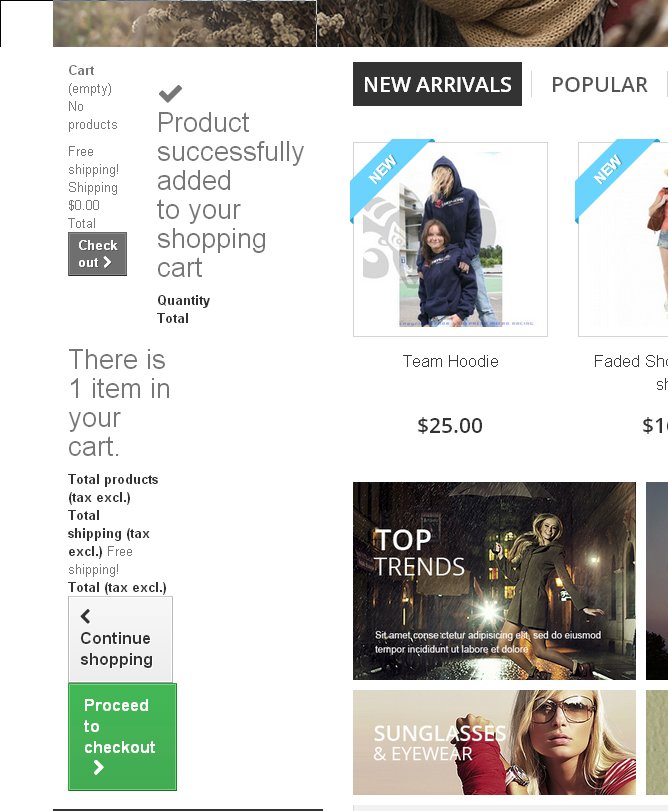The height and width of the screenshot is (811, 668).
Task: Open the Top Trends banner
Action: pos(494,580)
